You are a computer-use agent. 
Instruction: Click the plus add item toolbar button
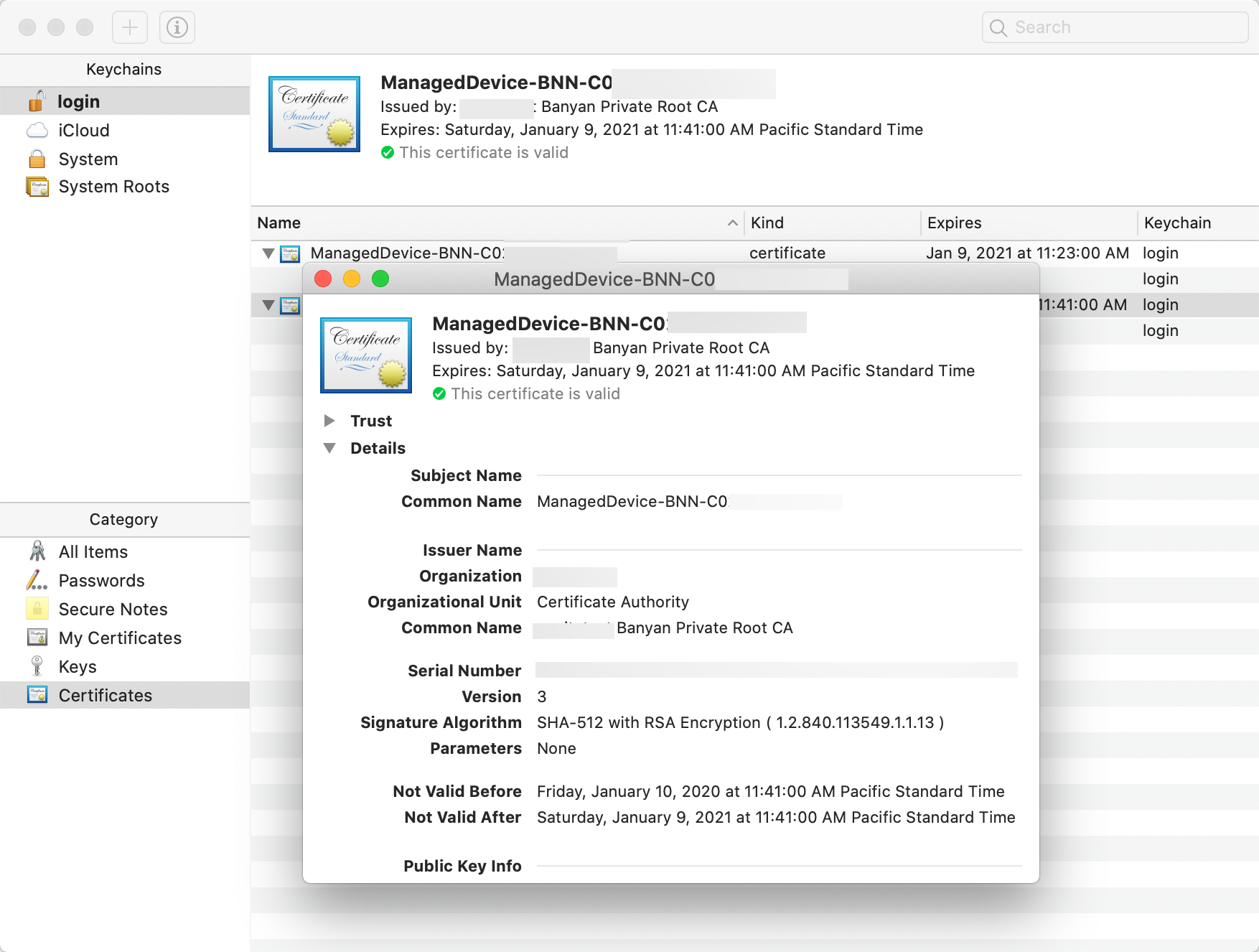130,27
